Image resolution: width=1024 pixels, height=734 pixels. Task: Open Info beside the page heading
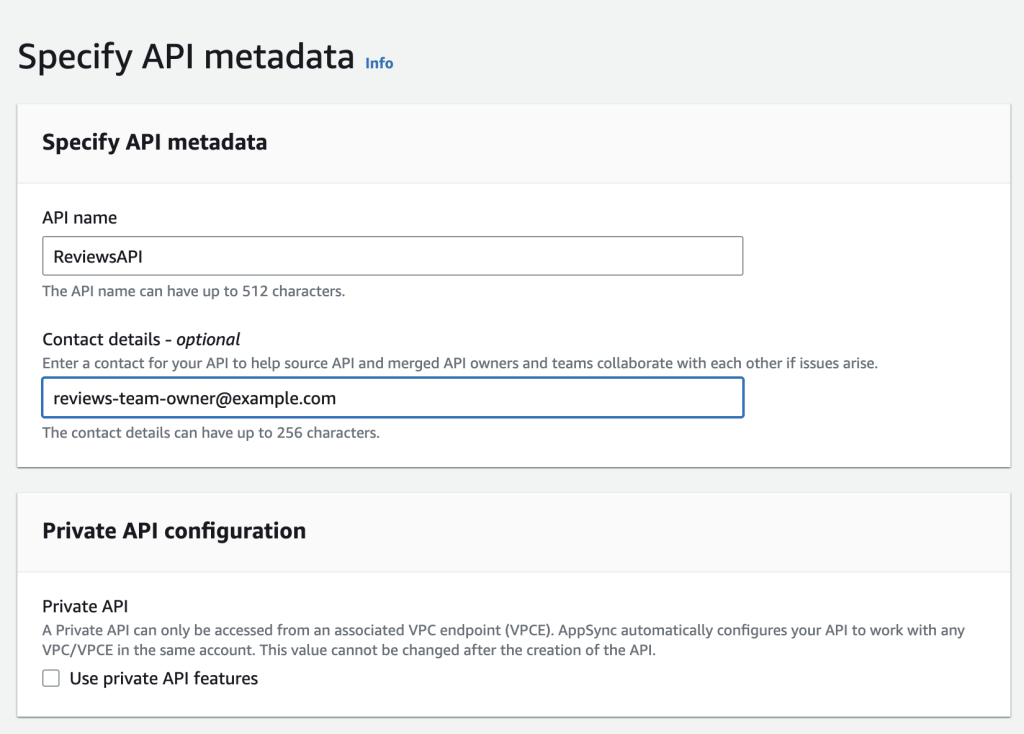click(379, 64)
